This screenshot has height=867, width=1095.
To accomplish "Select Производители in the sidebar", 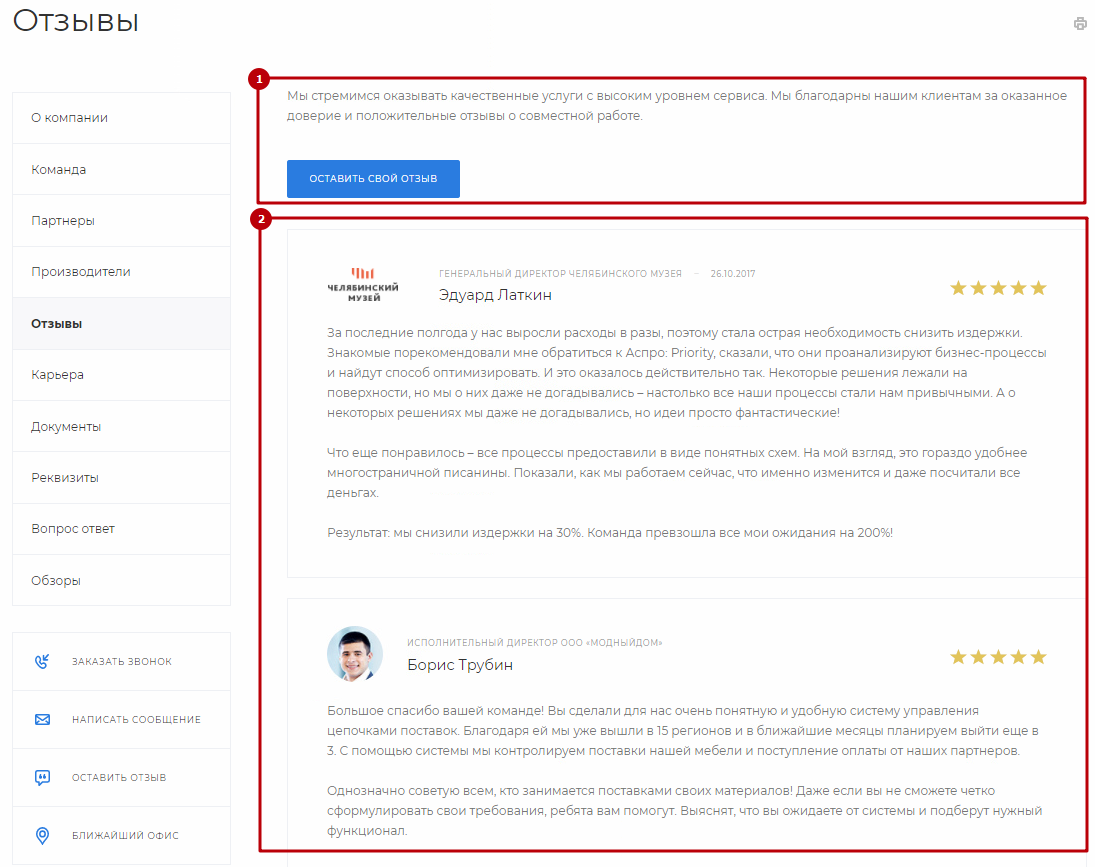I will [x=122, y=272].
